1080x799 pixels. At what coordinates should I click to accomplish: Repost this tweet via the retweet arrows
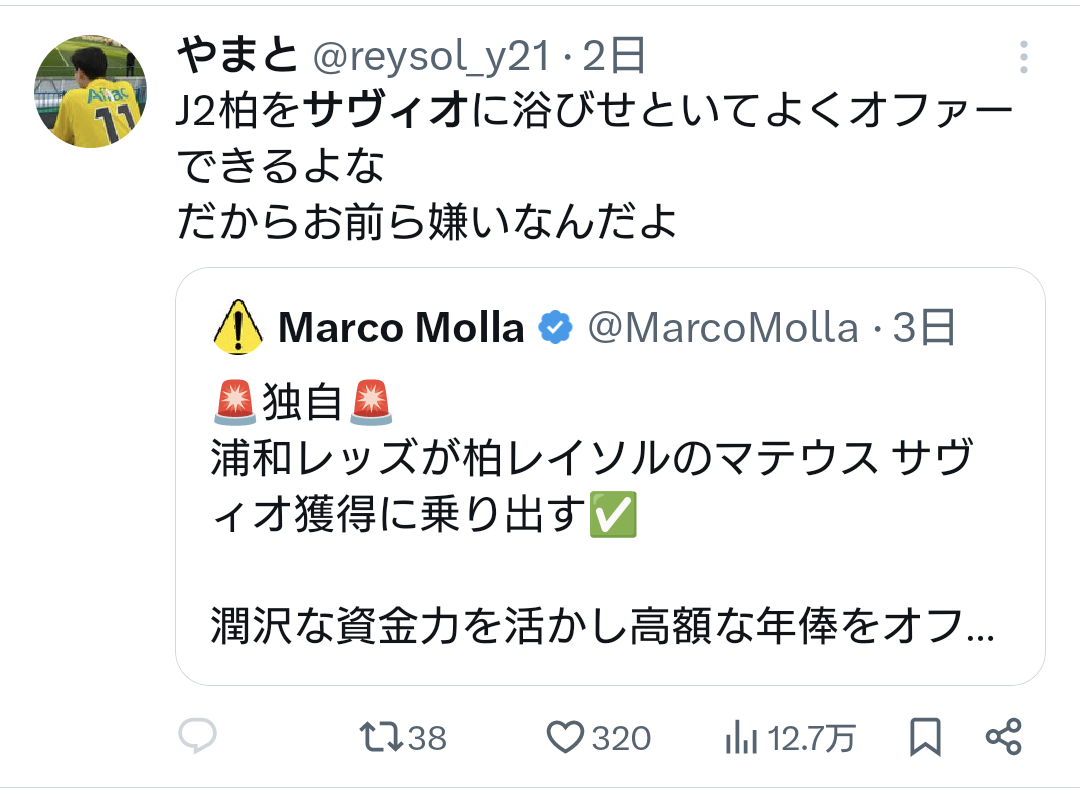tap(381, 738)
